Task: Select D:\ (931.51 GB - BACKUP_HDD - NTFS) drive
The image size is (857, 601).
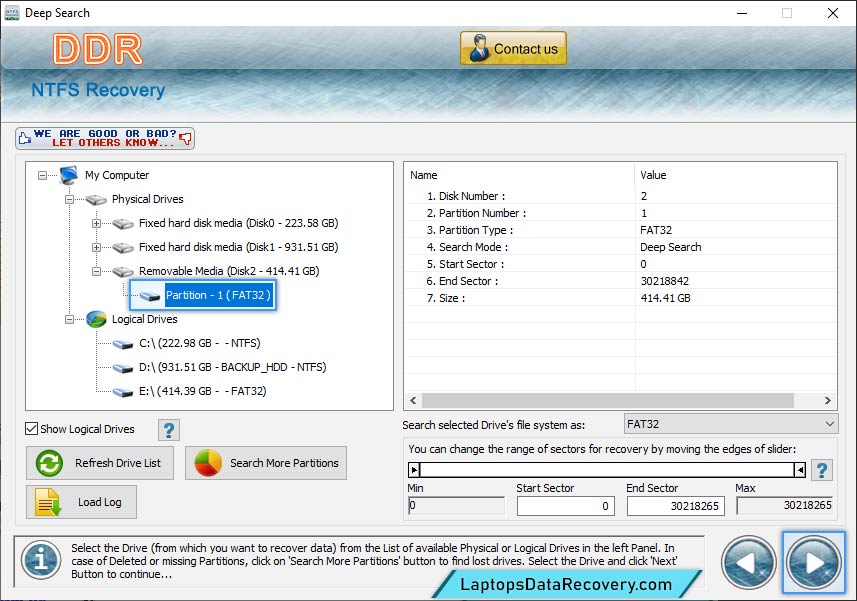Action: [x=232, y=368]
